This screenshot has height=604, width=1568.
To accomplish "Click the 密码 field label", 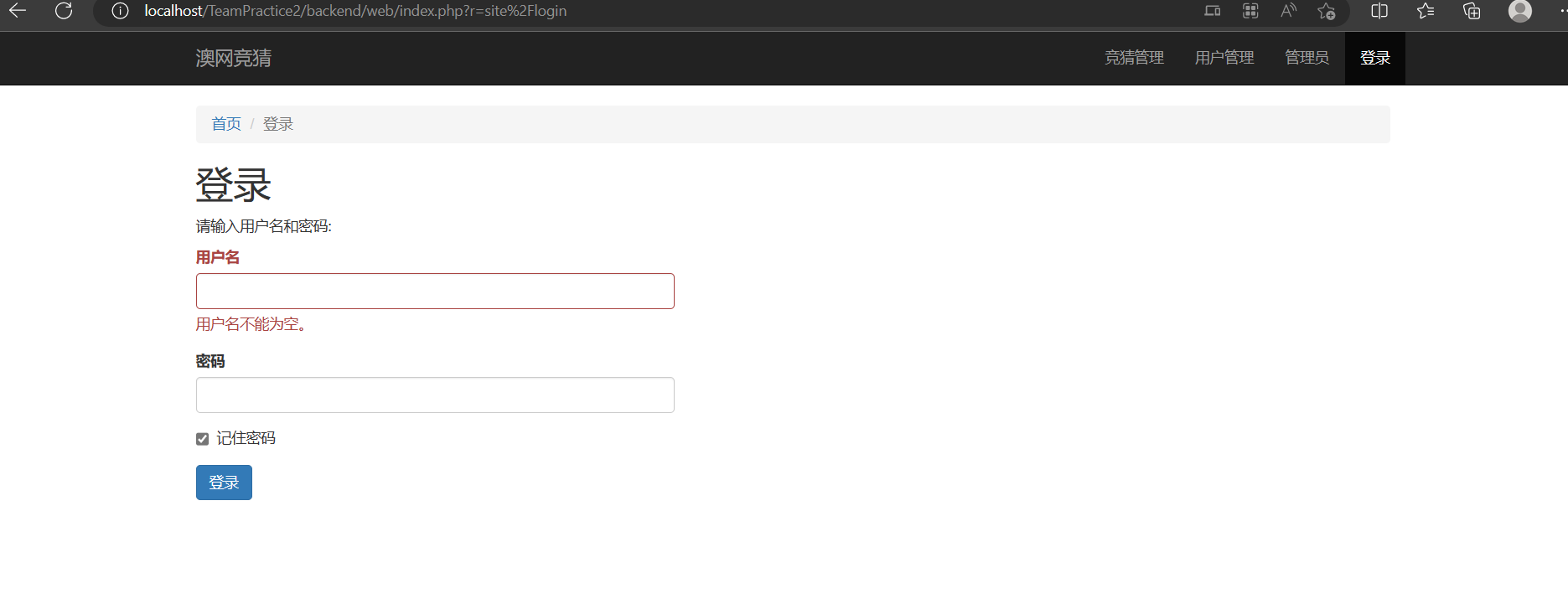I will click(x=210, y=361).
